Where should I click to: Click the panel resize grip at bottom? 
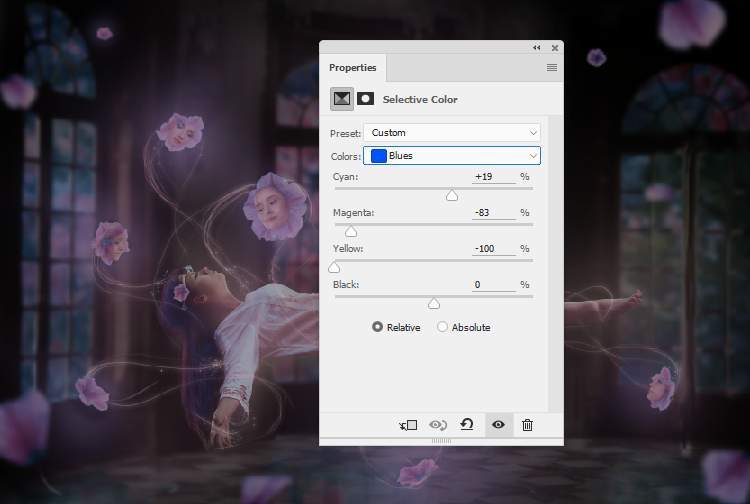[x=441, y=441]
